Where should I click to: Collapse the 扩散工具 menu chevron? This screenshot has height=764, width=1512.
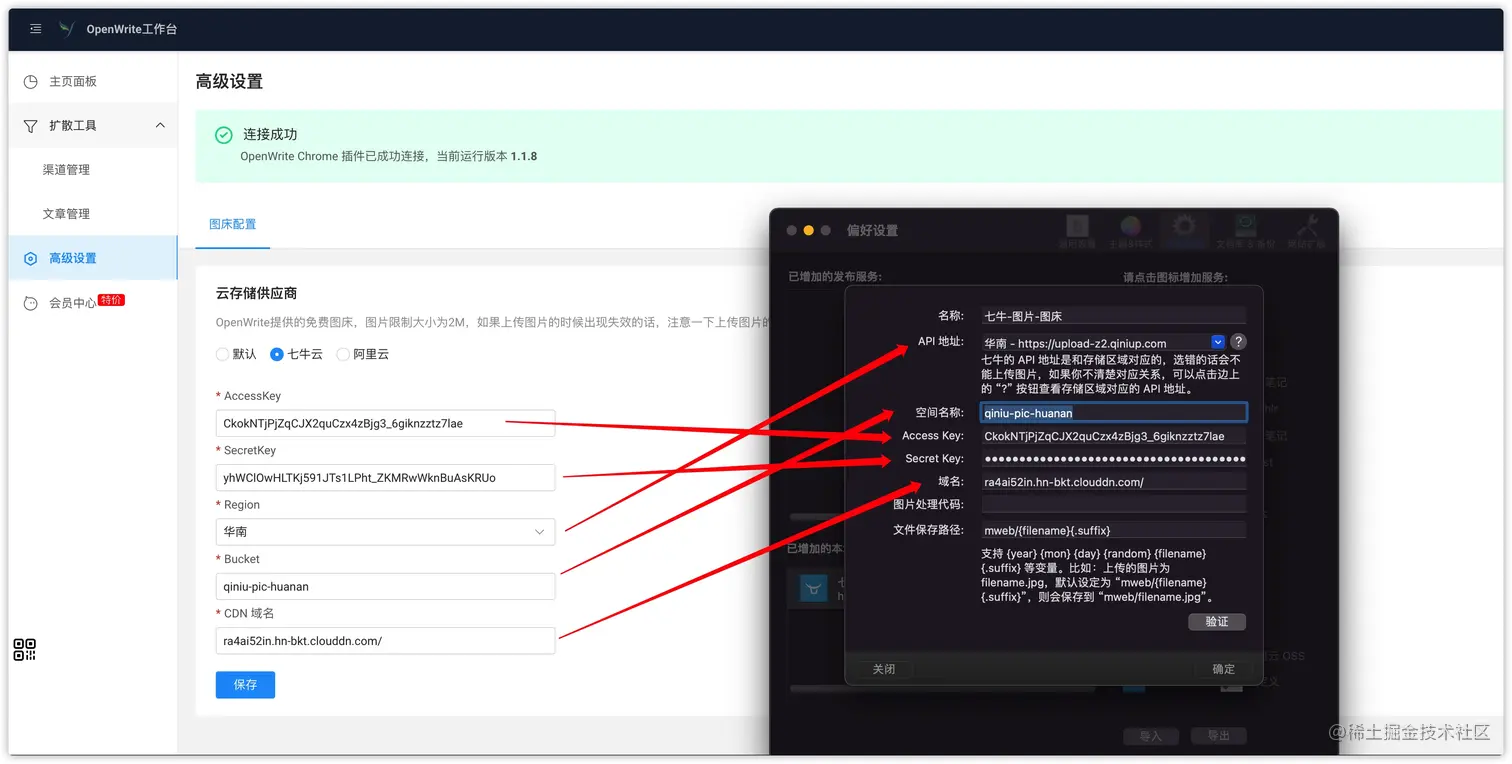click(160, 125)
